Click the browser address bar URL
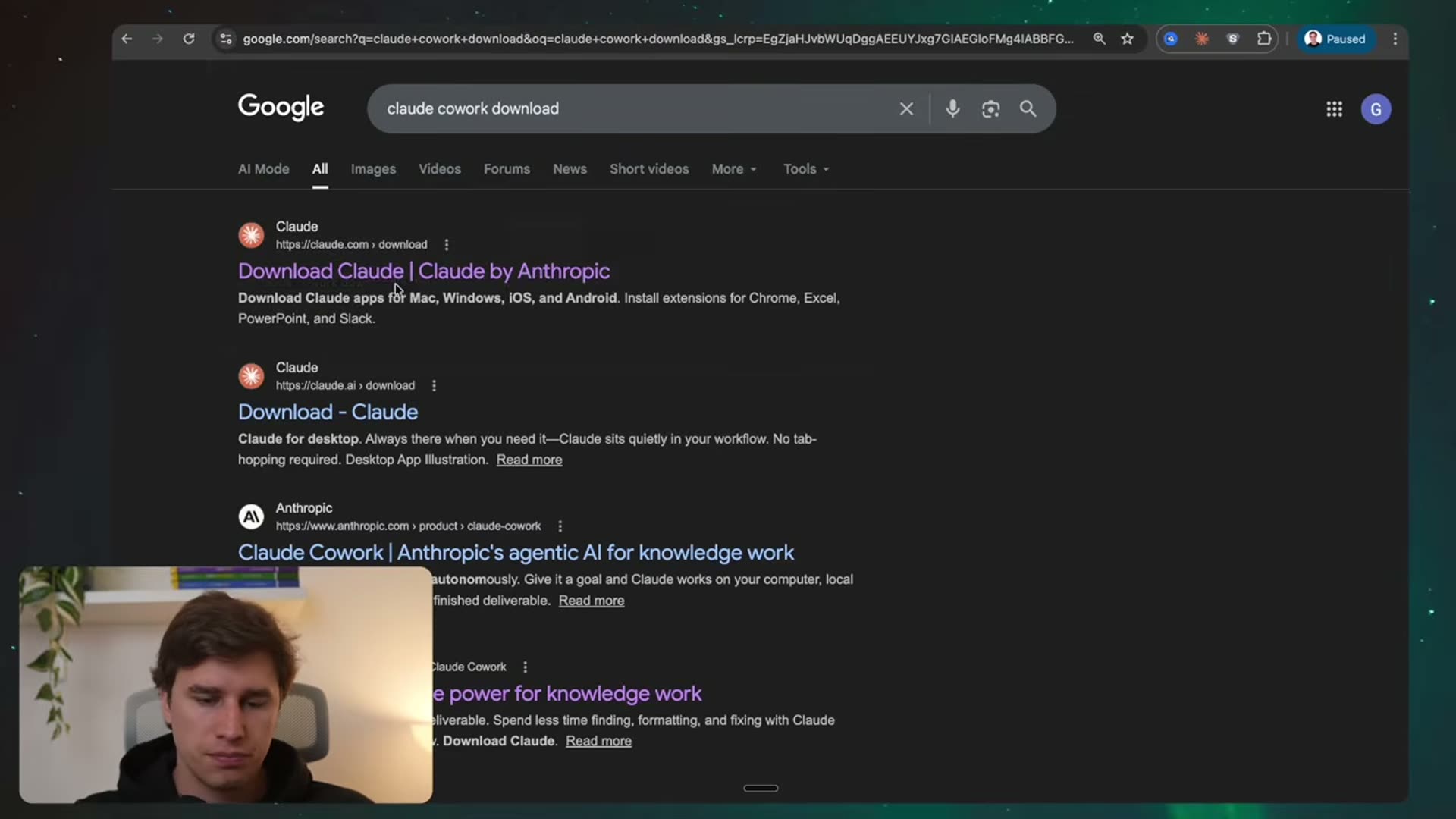 pyautogui.click(x=658, y=39)
